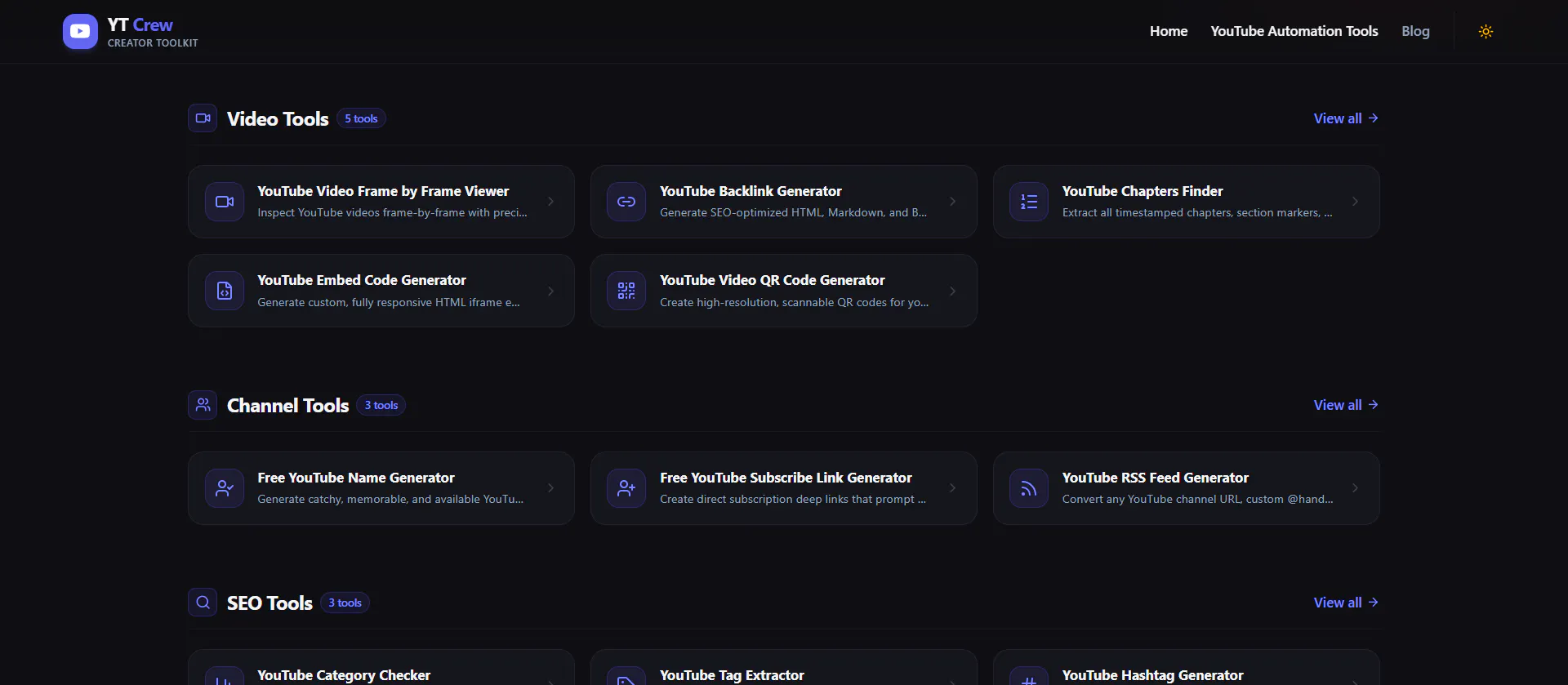Toggle the light/dark theme sun icon
Viewport: 1568px width, 685px height.
pyautogui.click(x=1486, y=32)
